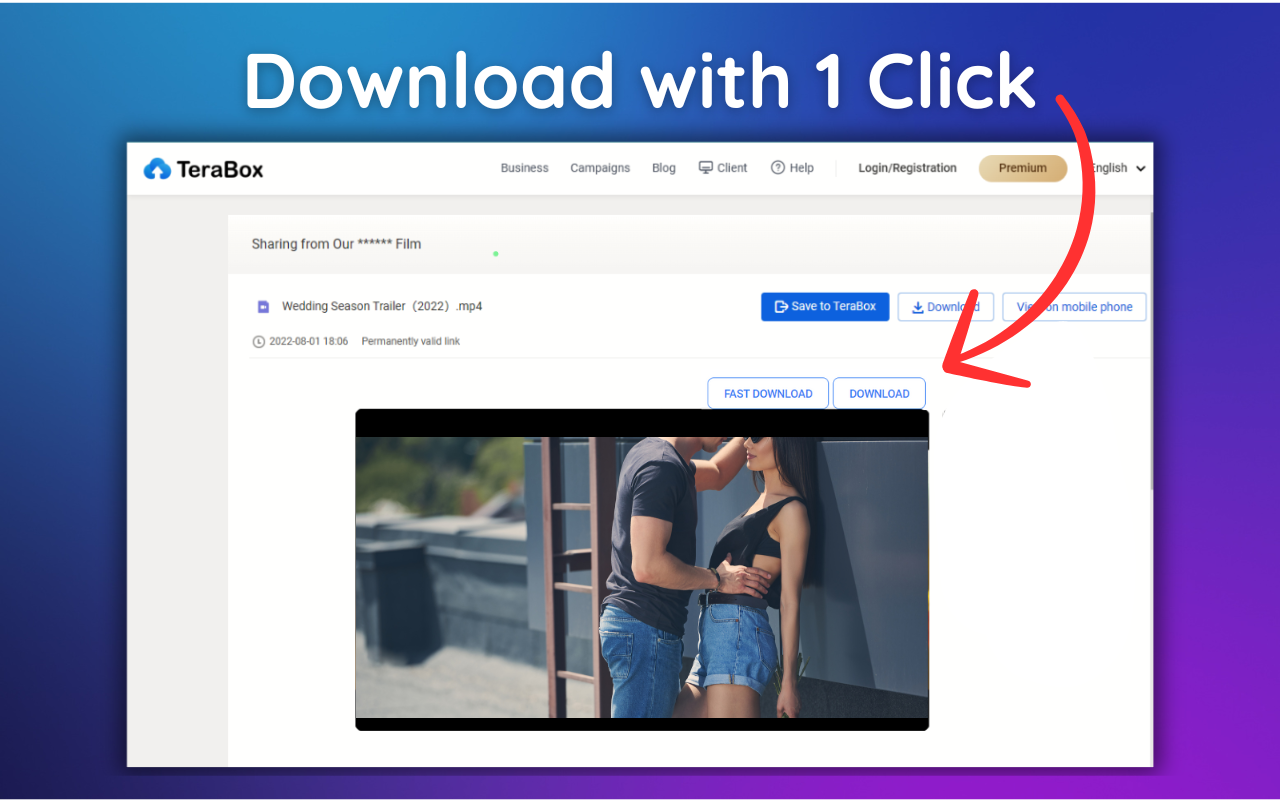Screen dimensions: 1280x800
Task: Open the Blog section
Action: 663,167
